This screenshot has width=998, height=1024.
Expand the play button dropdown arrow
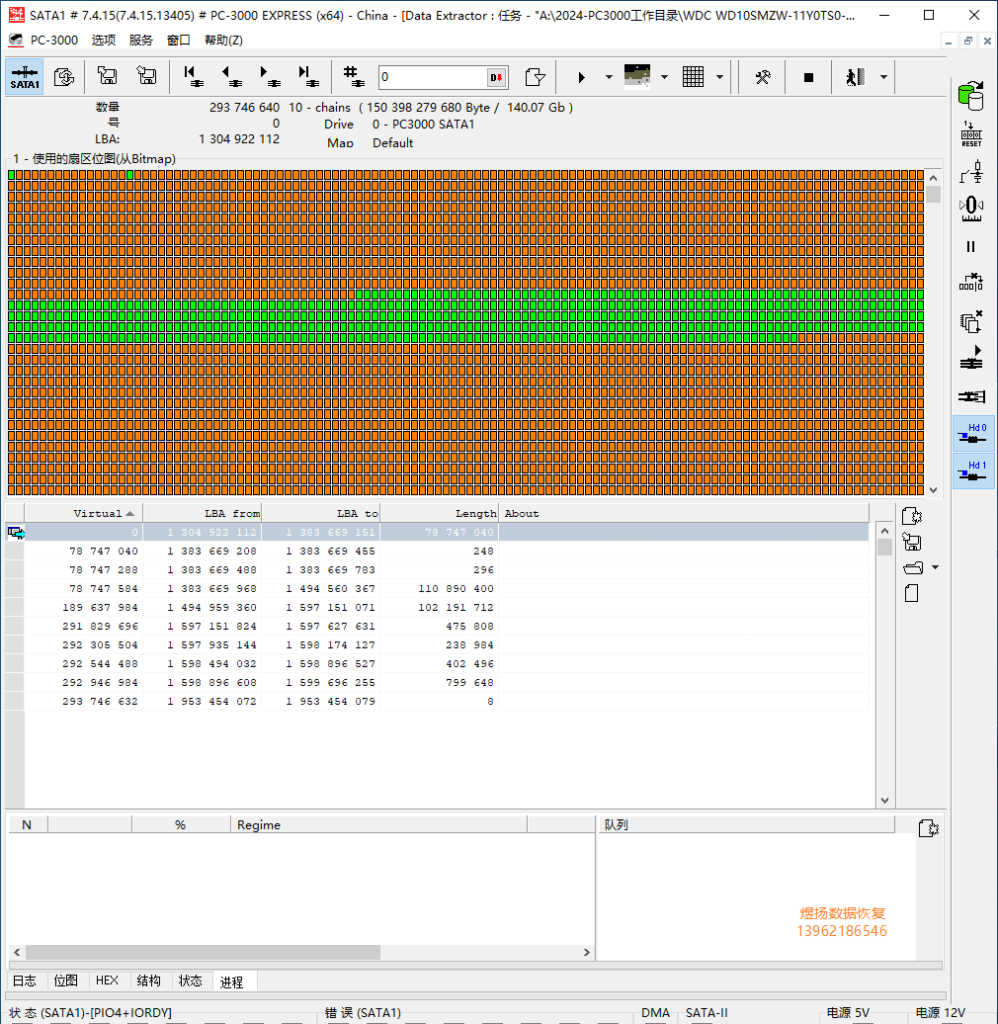609,77
